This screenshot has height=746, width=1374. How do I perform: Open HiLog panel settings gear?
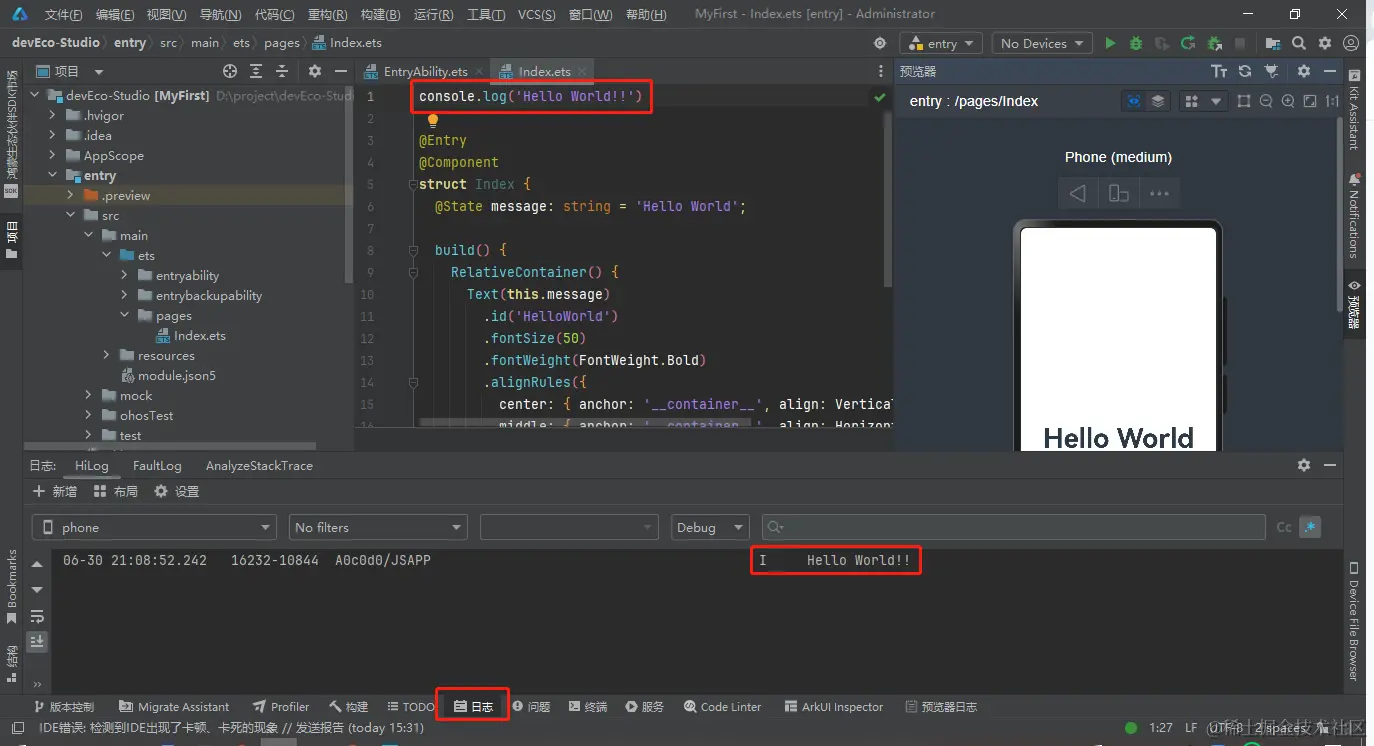click(x=1304, y=465)
